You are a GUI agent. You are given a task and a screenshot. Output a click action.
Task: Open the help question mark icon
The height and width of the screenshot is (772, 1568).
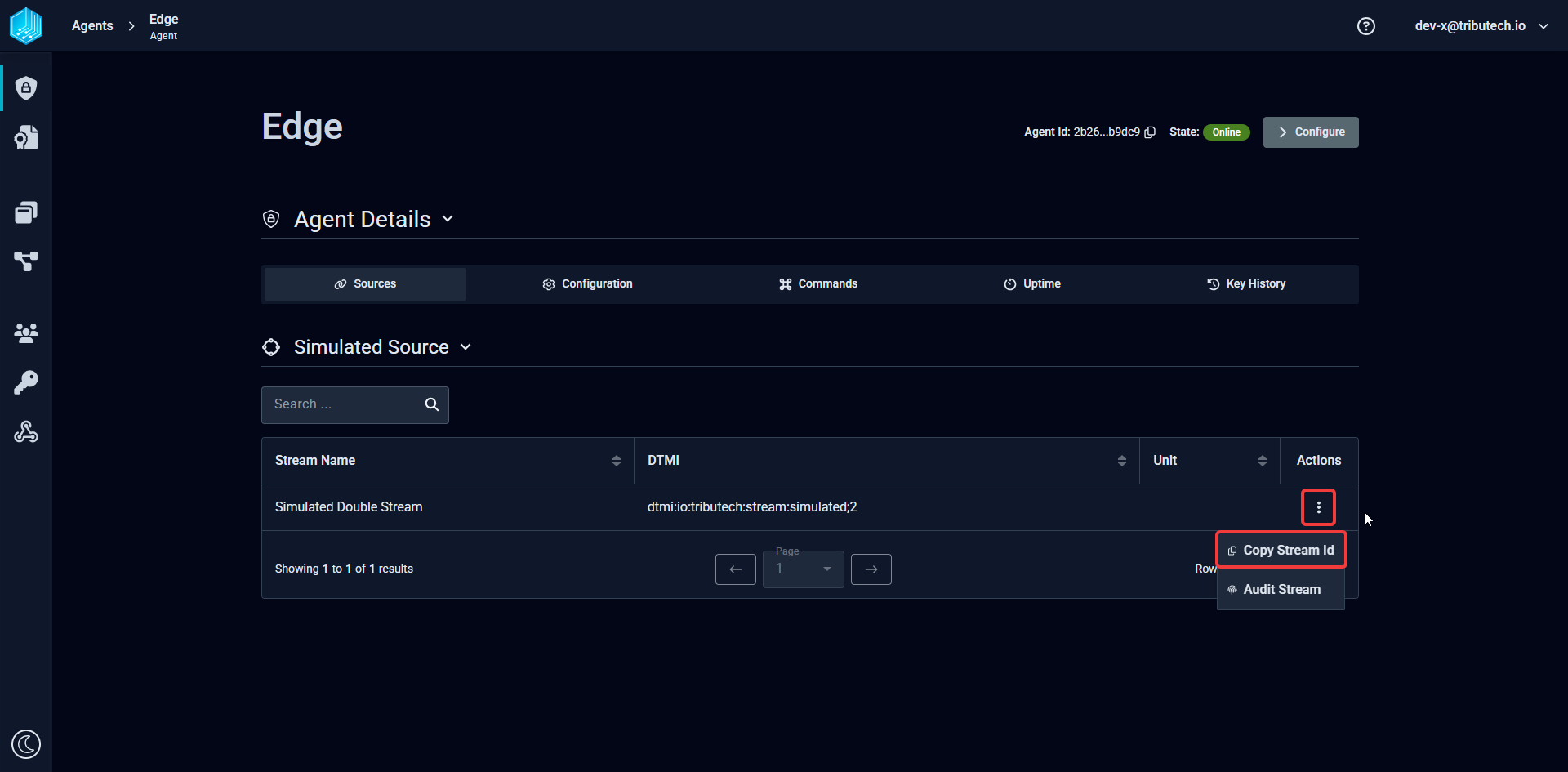click(1366, 26)
